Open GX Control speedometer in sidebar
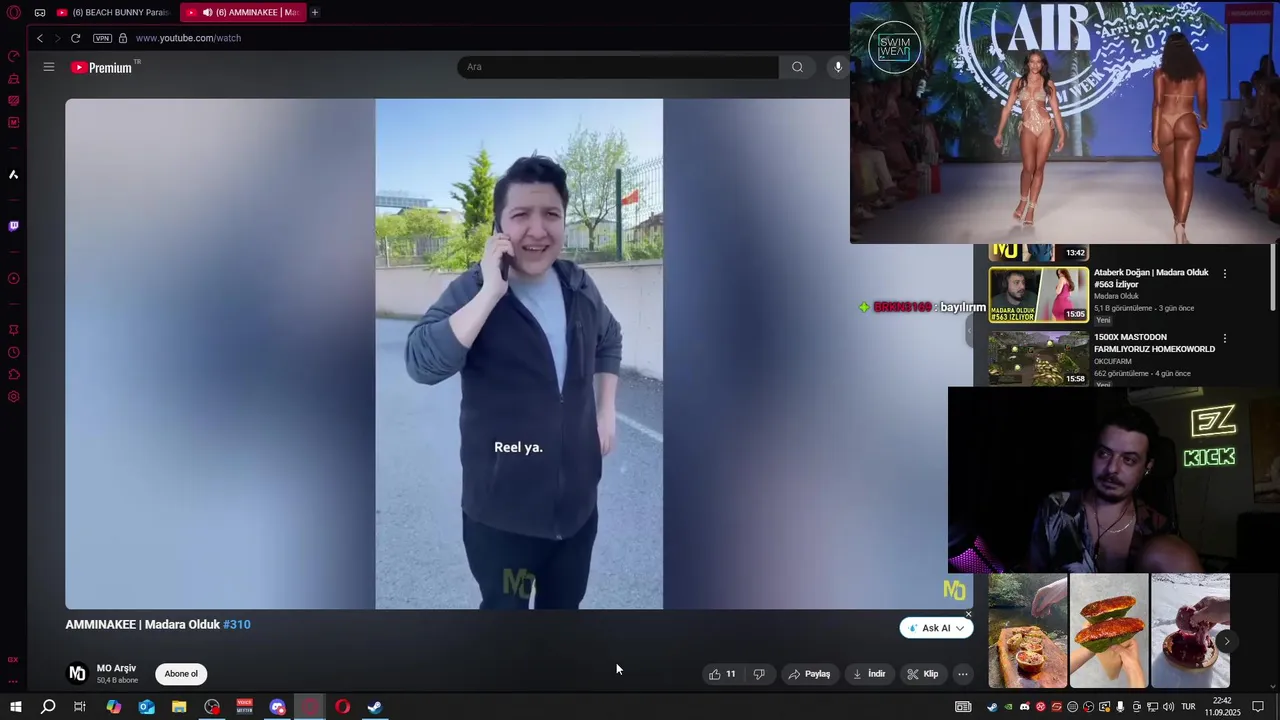The image size is (1280, 720). tap(14, 57)
